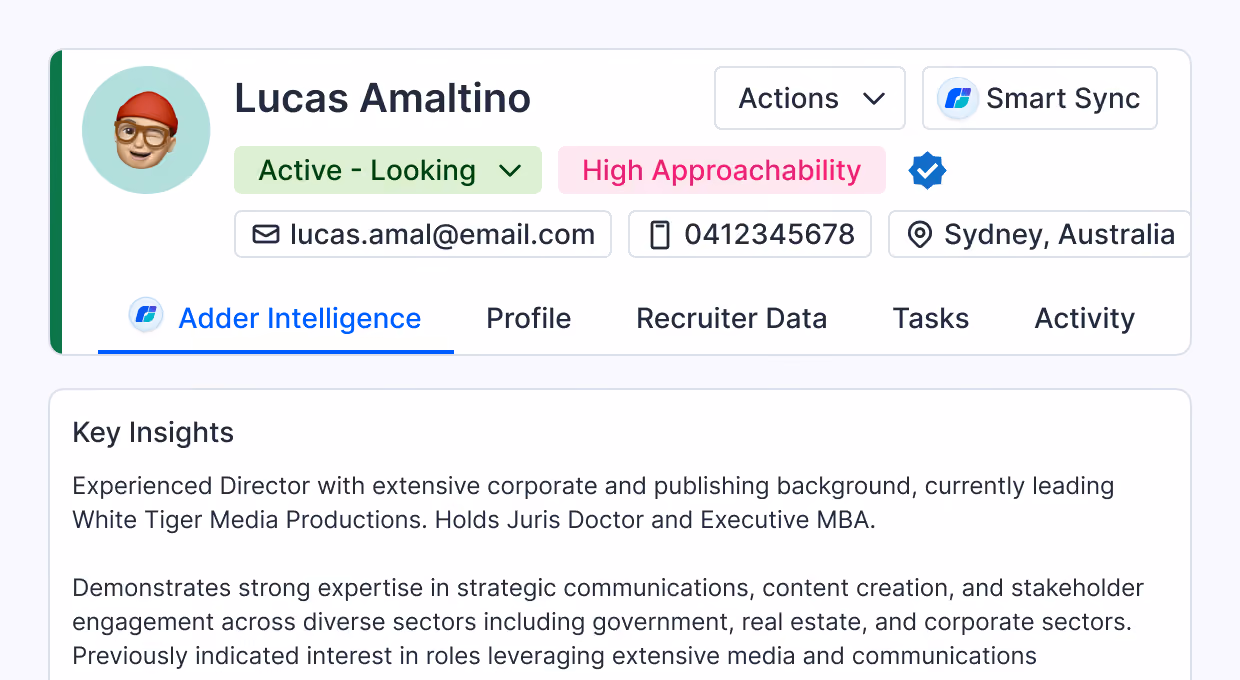Click the Adder Intelligence tab logo icon
This screenshot has height=680, width=1240.
[146, 316]
